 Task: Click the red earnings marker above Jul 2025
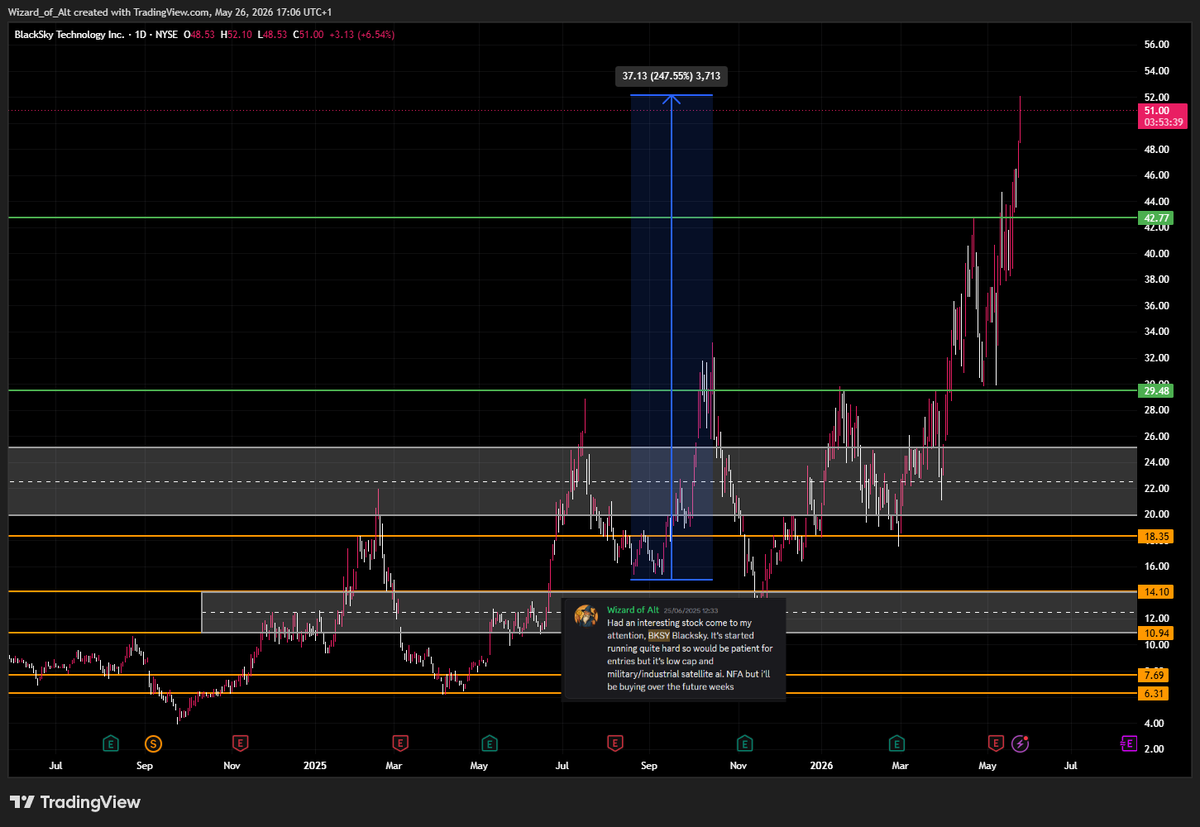click(x=616, y=743)
